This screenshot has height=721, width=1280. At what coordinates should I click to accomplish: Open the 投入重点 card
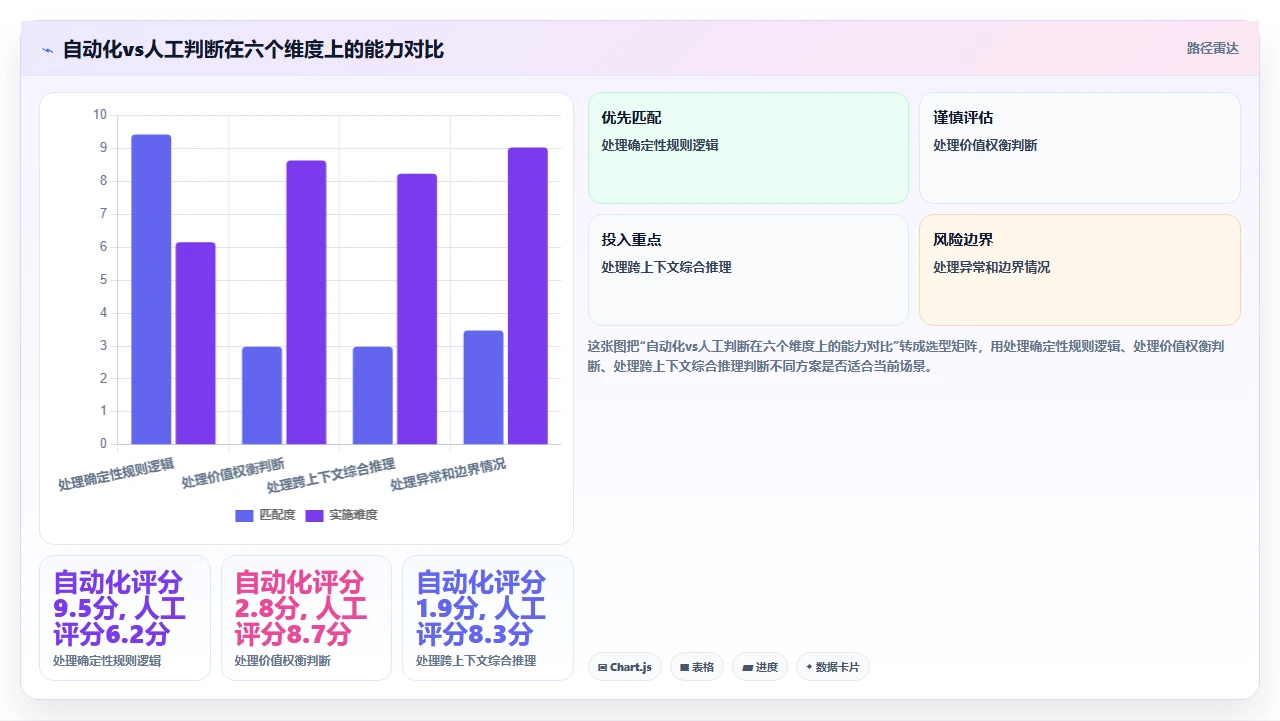[748, 270]
